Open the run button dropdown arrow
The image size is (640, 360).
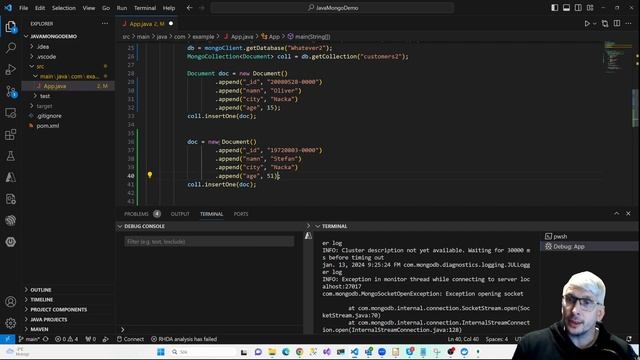click(594, 24)
